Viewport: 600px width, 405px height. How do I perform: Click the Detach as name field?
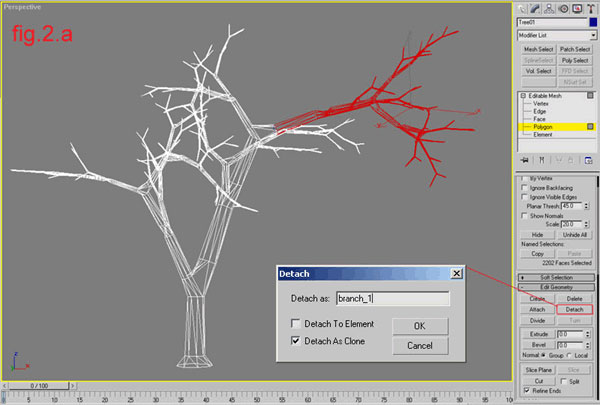click(x=391, y=298)
